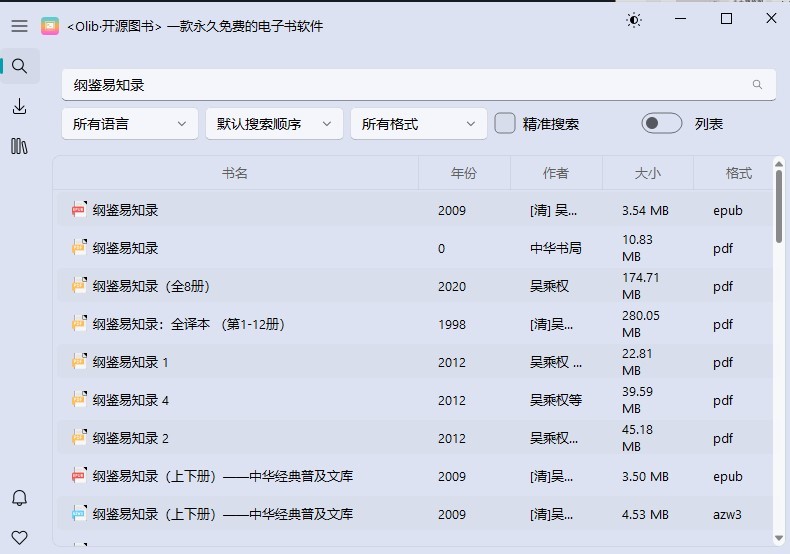790x554 pixels.
Task: Expand the 所有语言 language dropdown
Action: pyautogui.click(x=129, y=124)
